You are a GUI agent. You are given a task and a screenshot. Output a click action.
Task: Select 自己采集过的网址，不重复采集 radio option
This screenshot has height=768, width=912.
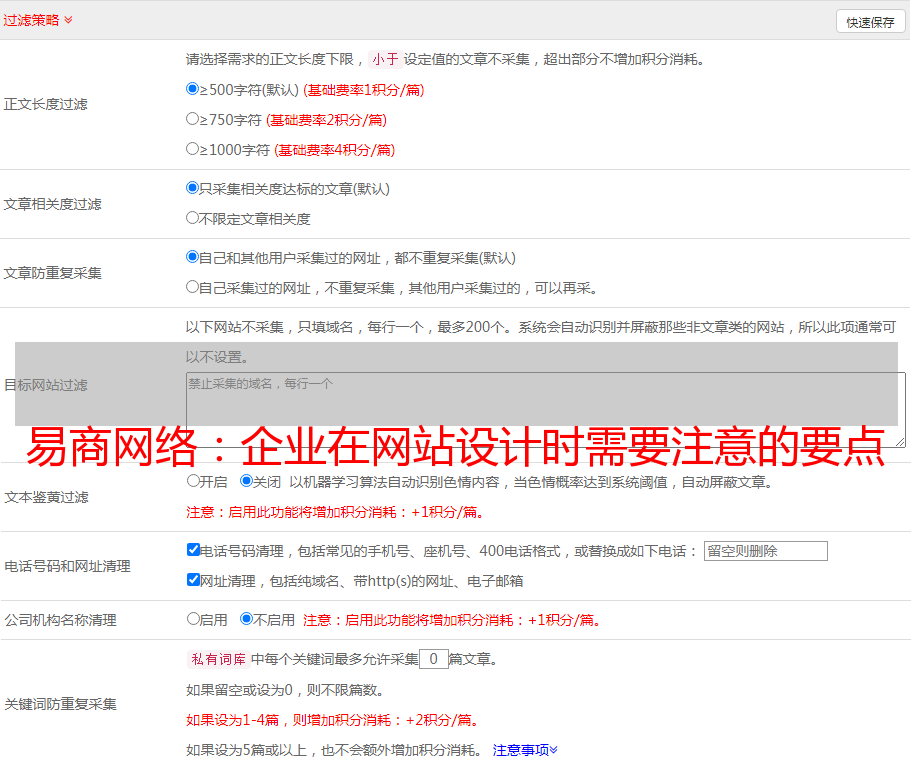[193, 286]
